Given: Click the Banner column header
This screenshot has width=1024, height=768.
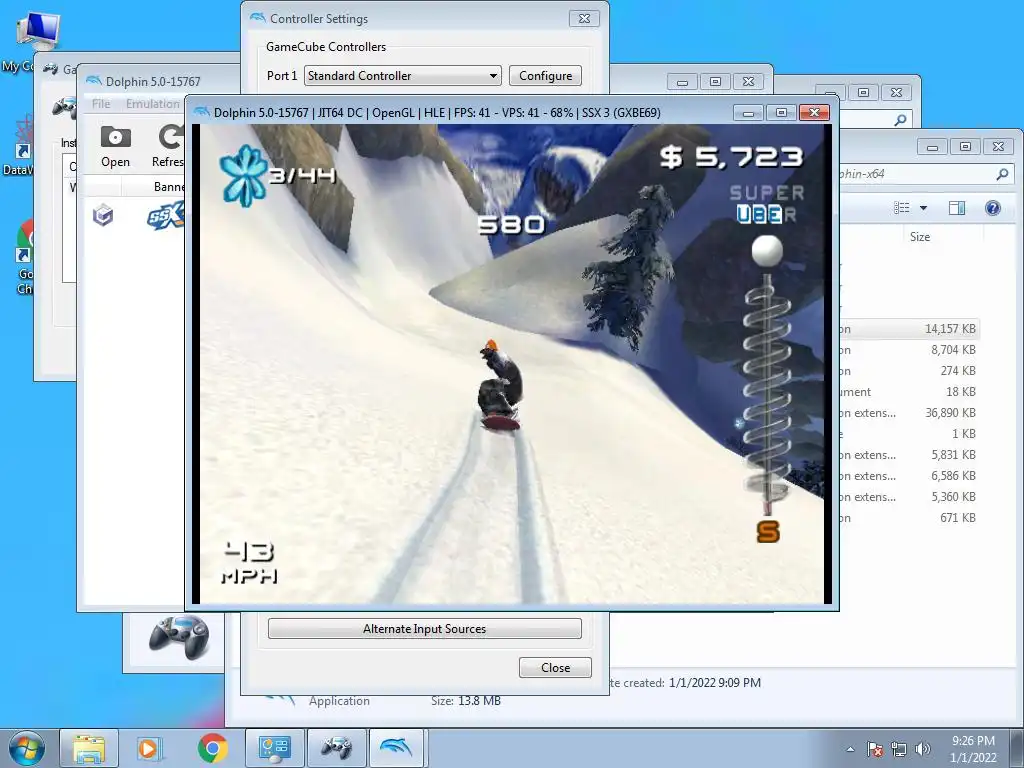Looking at the screenshot, I should pyautogui.click(x=168, y=187).
